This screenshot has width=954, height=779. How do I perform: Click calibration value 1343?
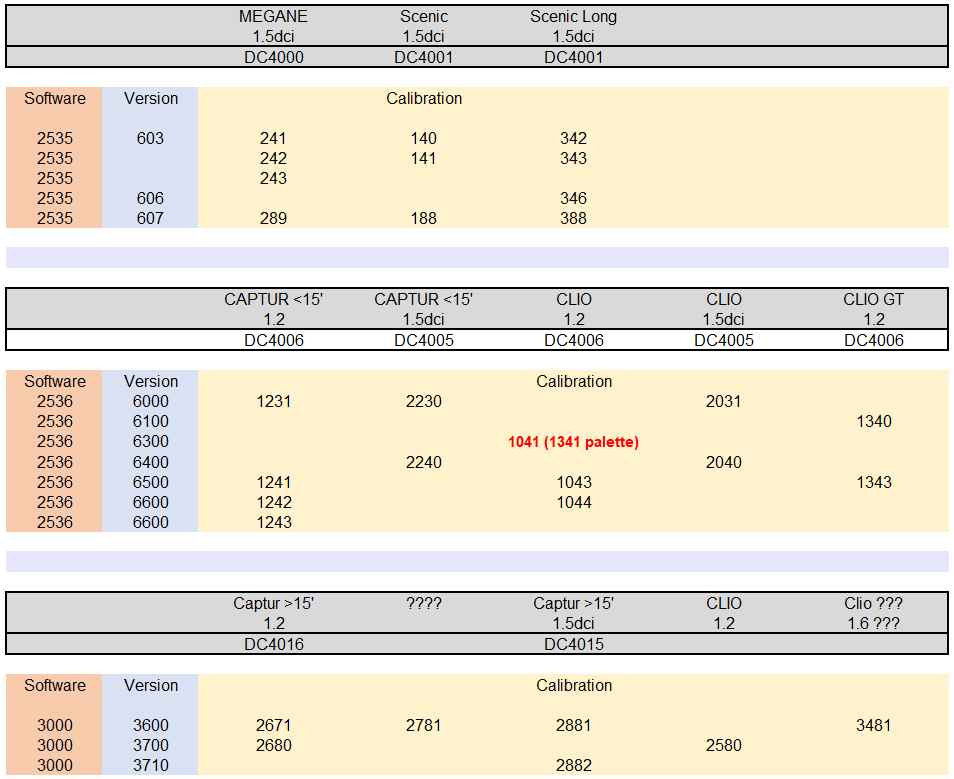click(x=874, y=483)
